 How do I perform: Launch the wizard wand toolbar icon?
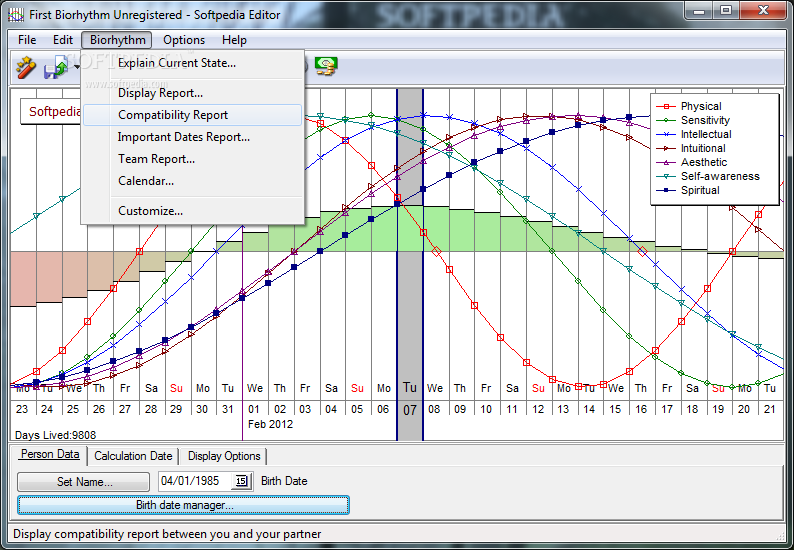coord(25,67)
